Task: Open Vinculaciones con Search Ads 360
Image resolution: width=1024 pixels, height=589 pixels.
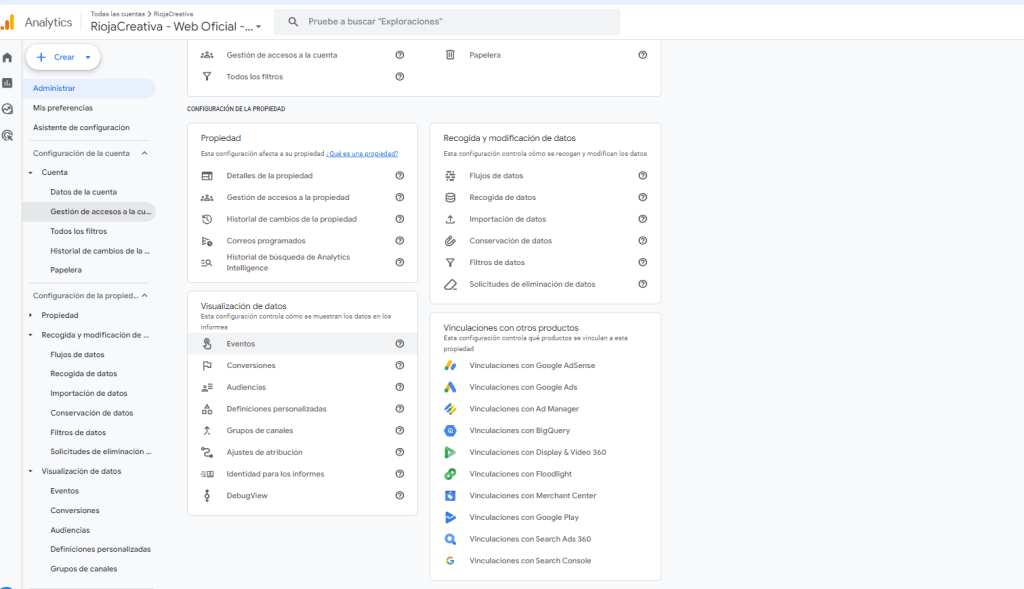Action: tap(530, 539)
